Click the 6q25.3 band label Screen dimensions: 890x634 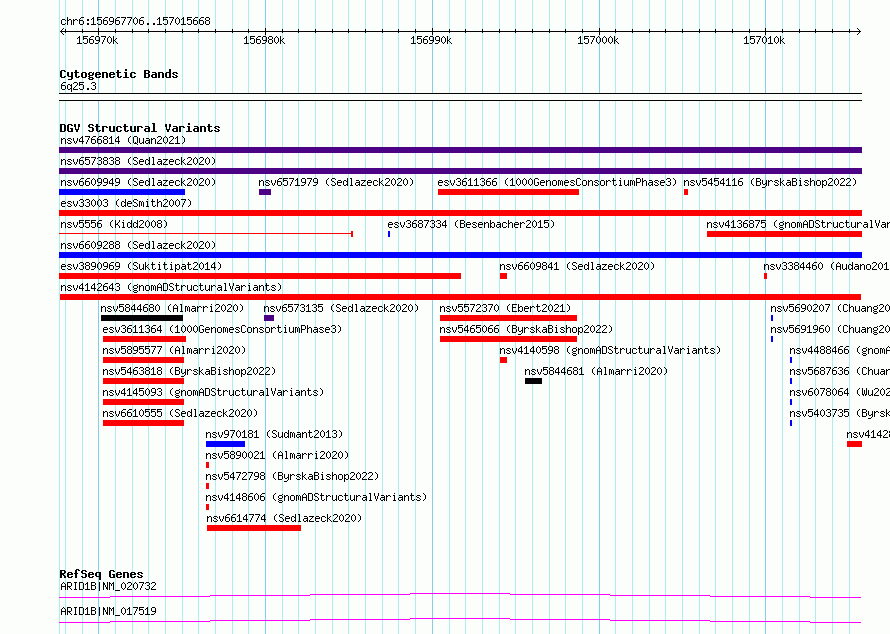[78, 86]
